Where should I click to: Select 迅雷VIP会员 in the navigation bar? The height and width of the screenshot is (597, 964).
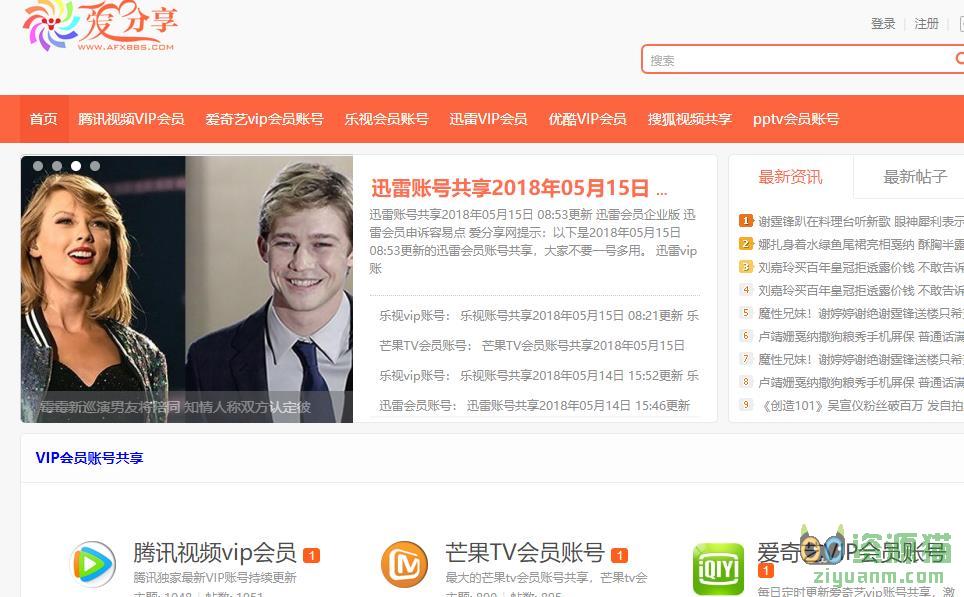488,118
